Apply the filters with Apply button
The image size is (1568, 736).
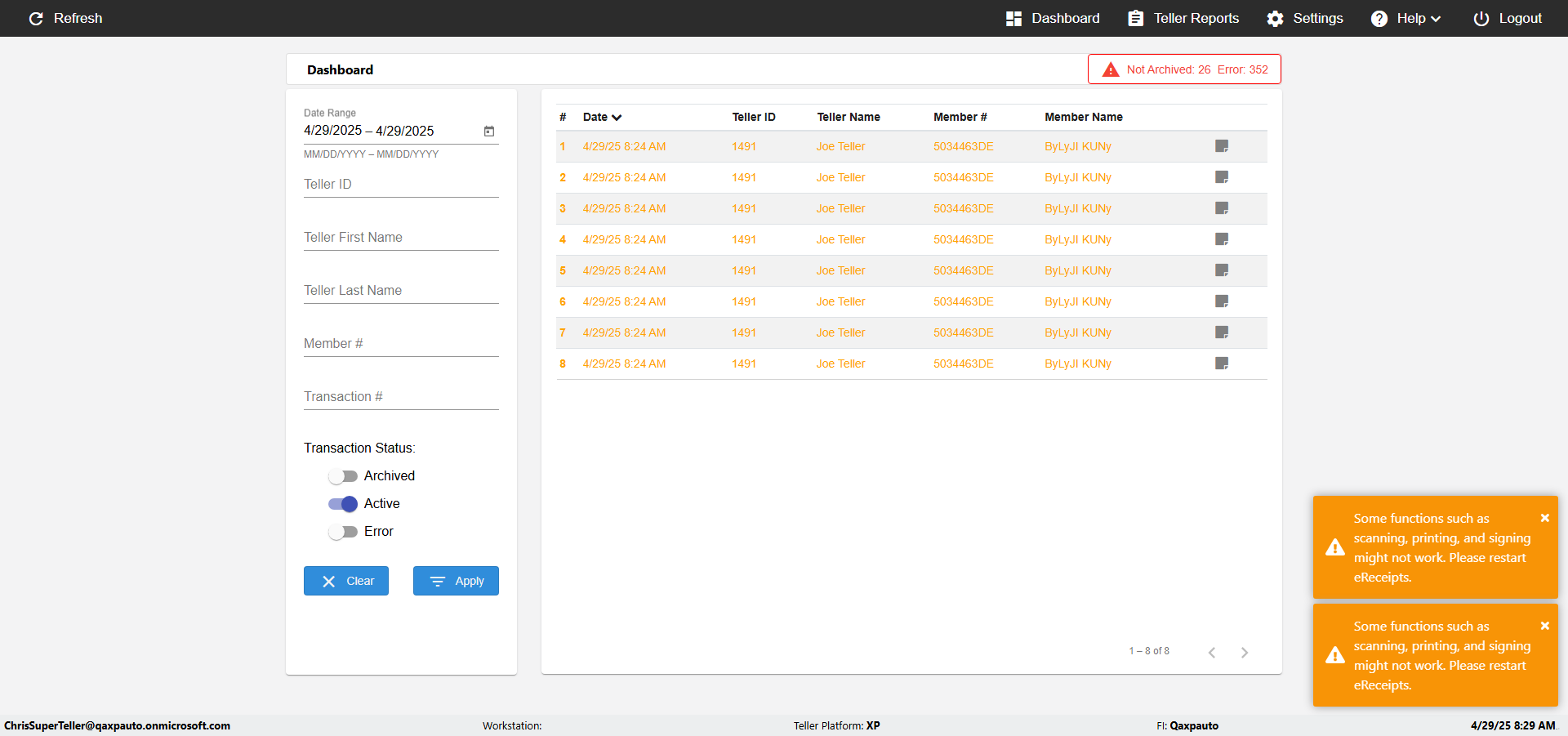coord(456,581)
